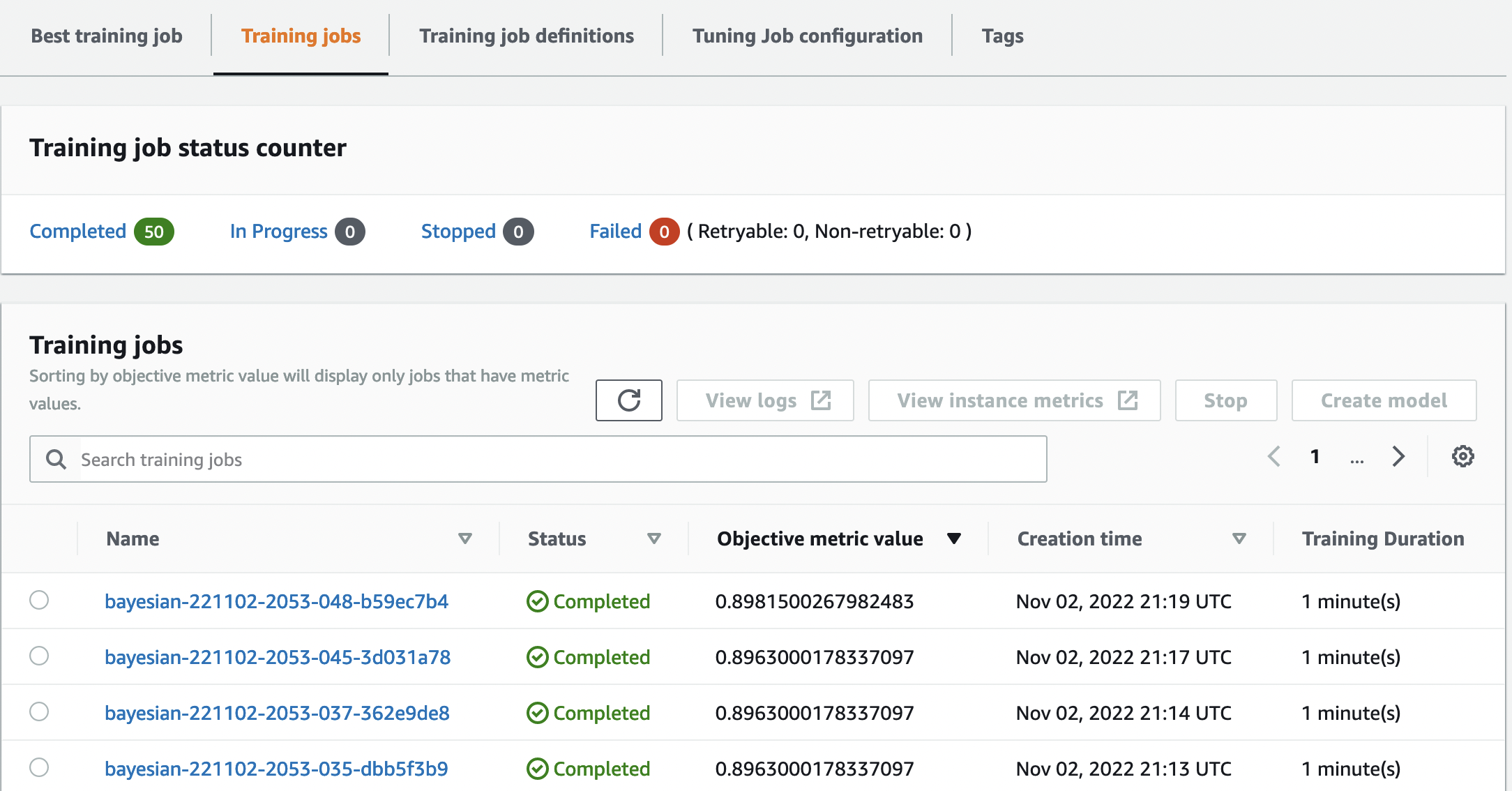Select the bayesian-221102-2053-045 job row
The width and height of the screenshot is (1512, 791).
pos(39,656)
